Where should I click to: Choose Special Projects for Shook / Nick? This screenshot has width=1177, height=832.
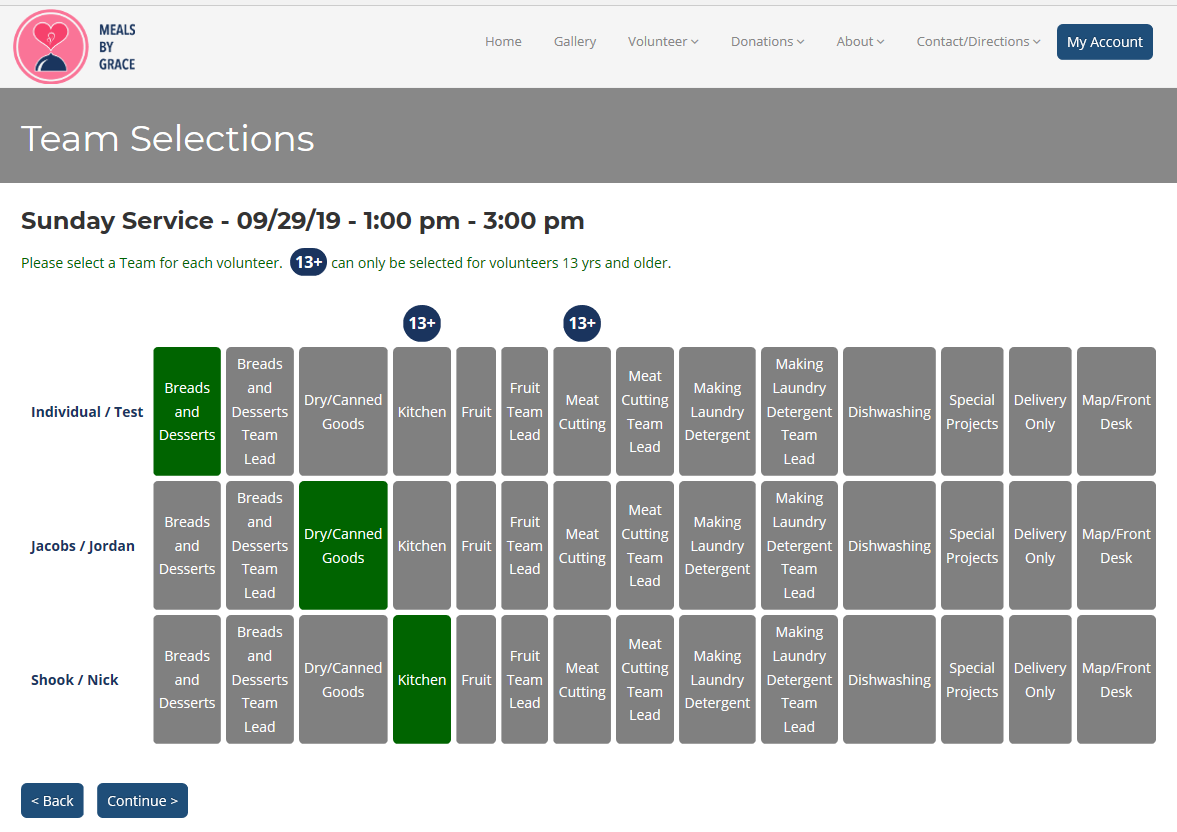tap(972, 679)
